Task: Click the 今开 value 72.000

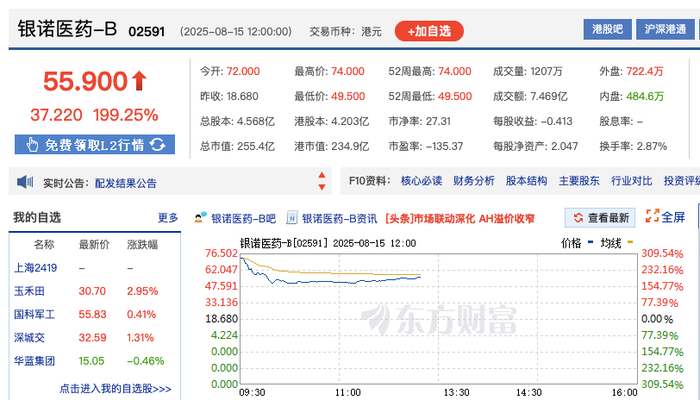Action: tap(243, 71)
